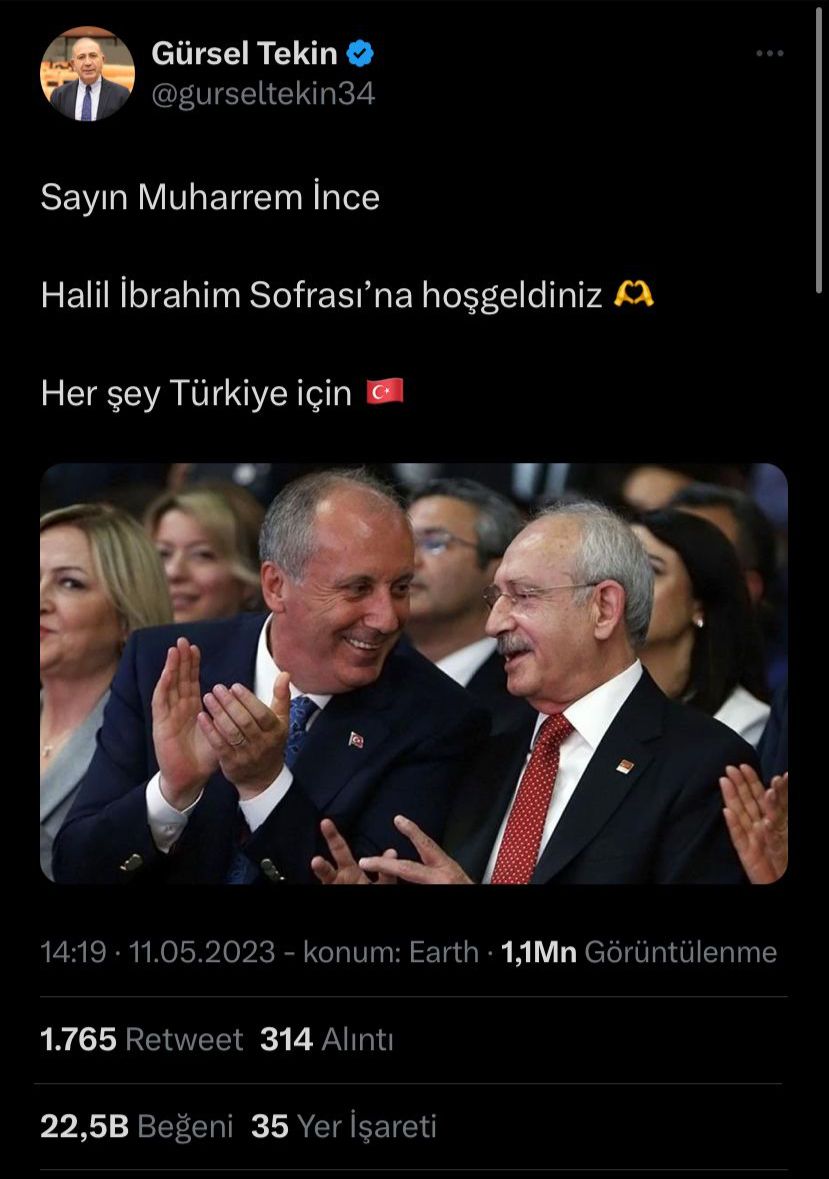Click the vertical scrollbar on right edge
The image size is (829, 1179).
tap(818, 150)
